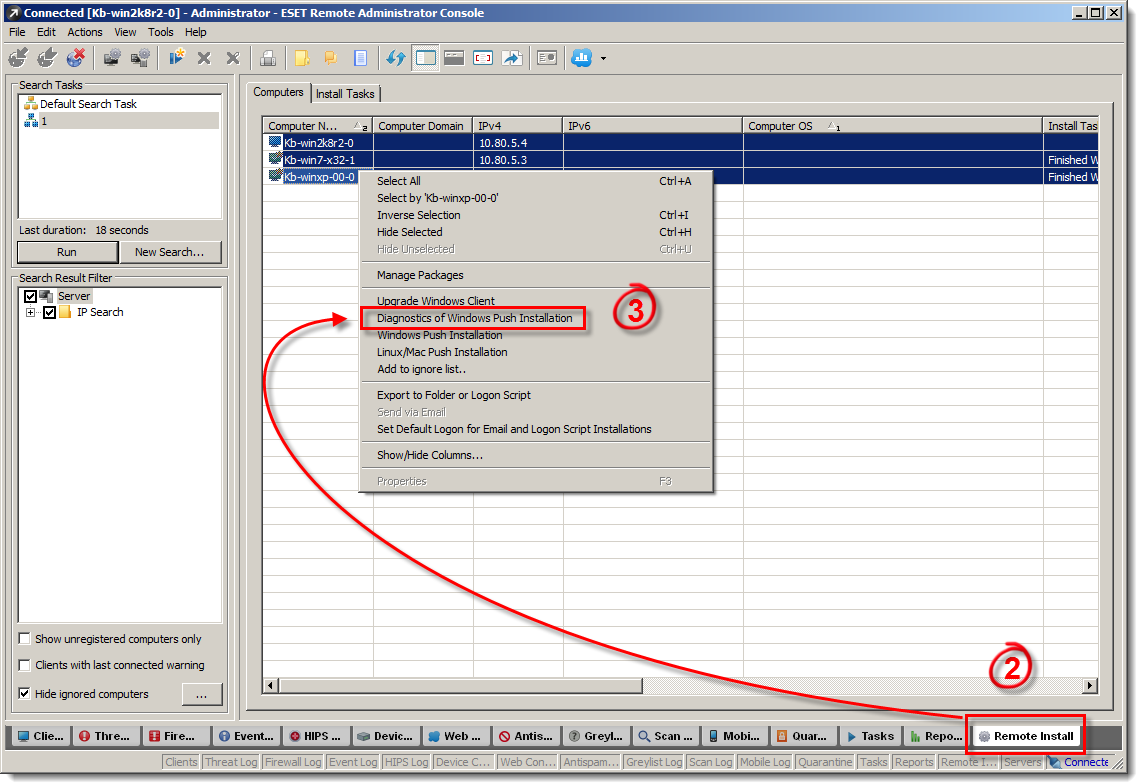Click the blue arrow export toolbar icon
This screenshot has height=783, width=1137.
512,58
